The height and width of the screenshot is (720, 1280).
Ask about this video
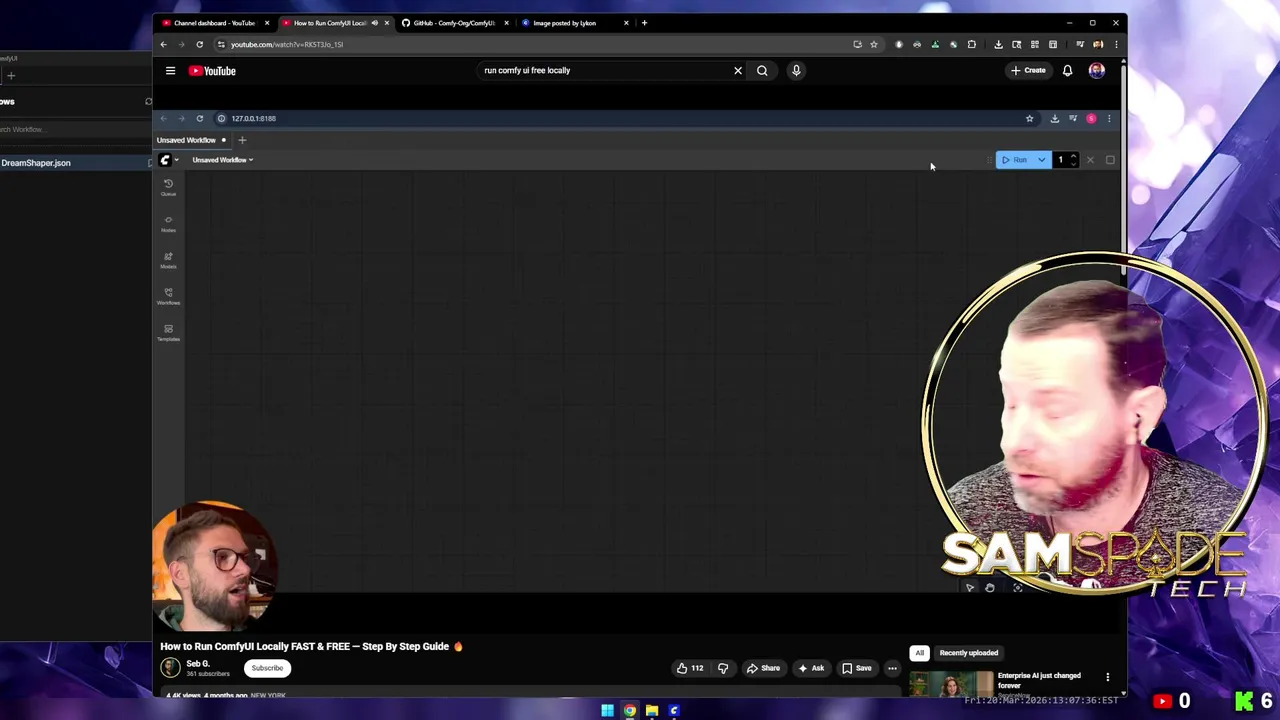pos(811,668)
